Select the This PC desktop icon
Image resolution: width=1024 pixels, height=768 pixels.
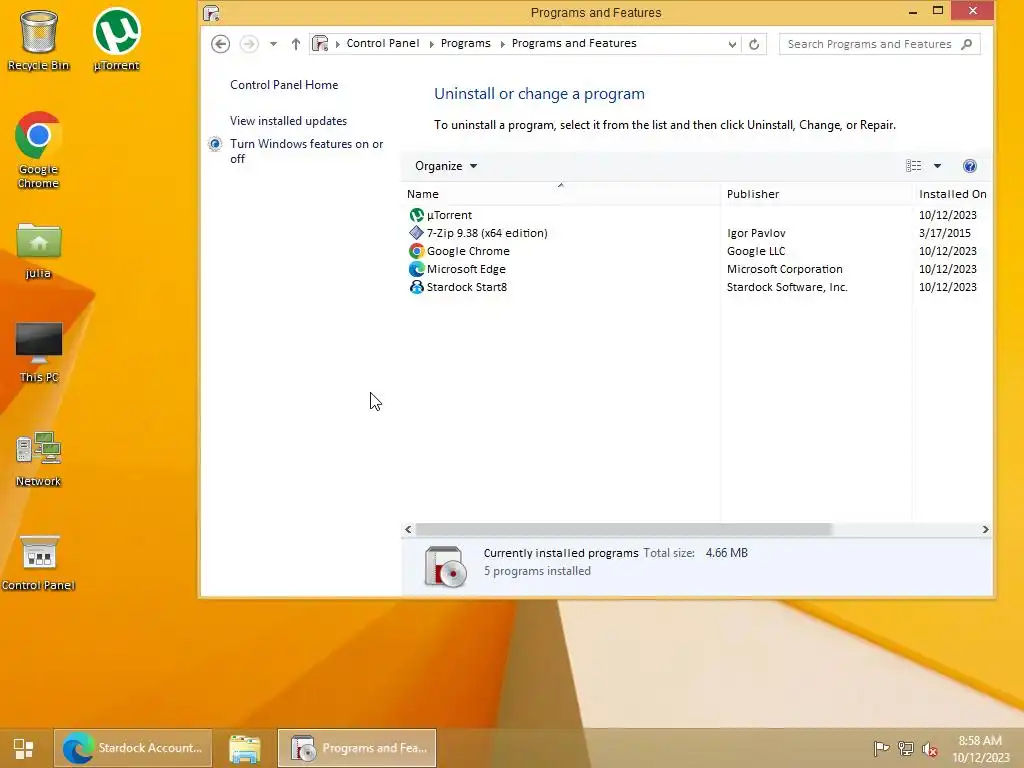39,353
